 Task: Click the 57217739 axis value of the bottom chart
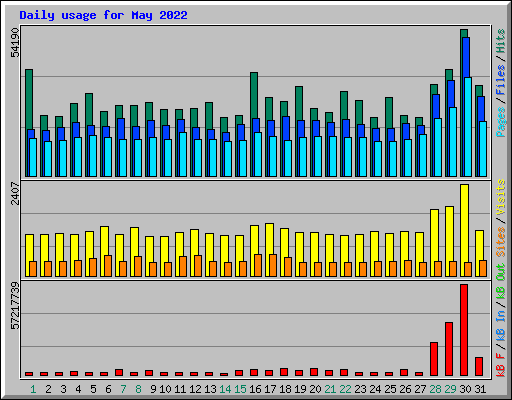pos(15,306)
